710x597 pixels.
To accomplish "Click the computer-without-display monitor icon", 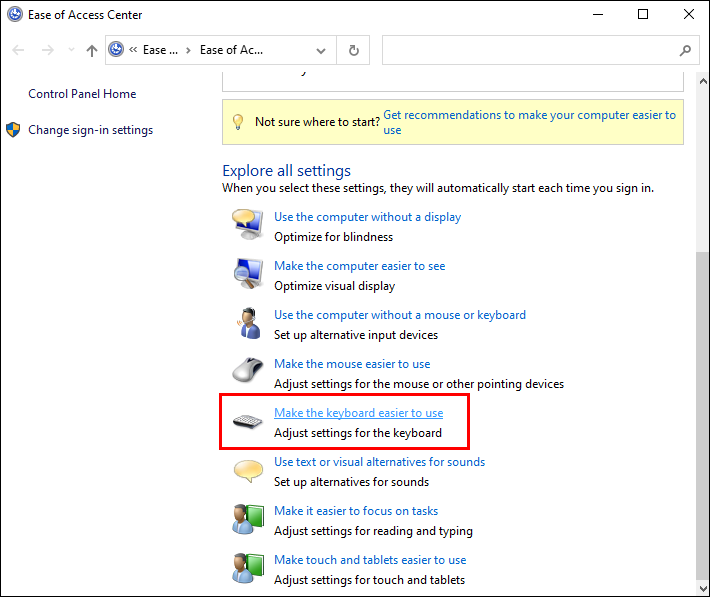I will tap(247, 224).
